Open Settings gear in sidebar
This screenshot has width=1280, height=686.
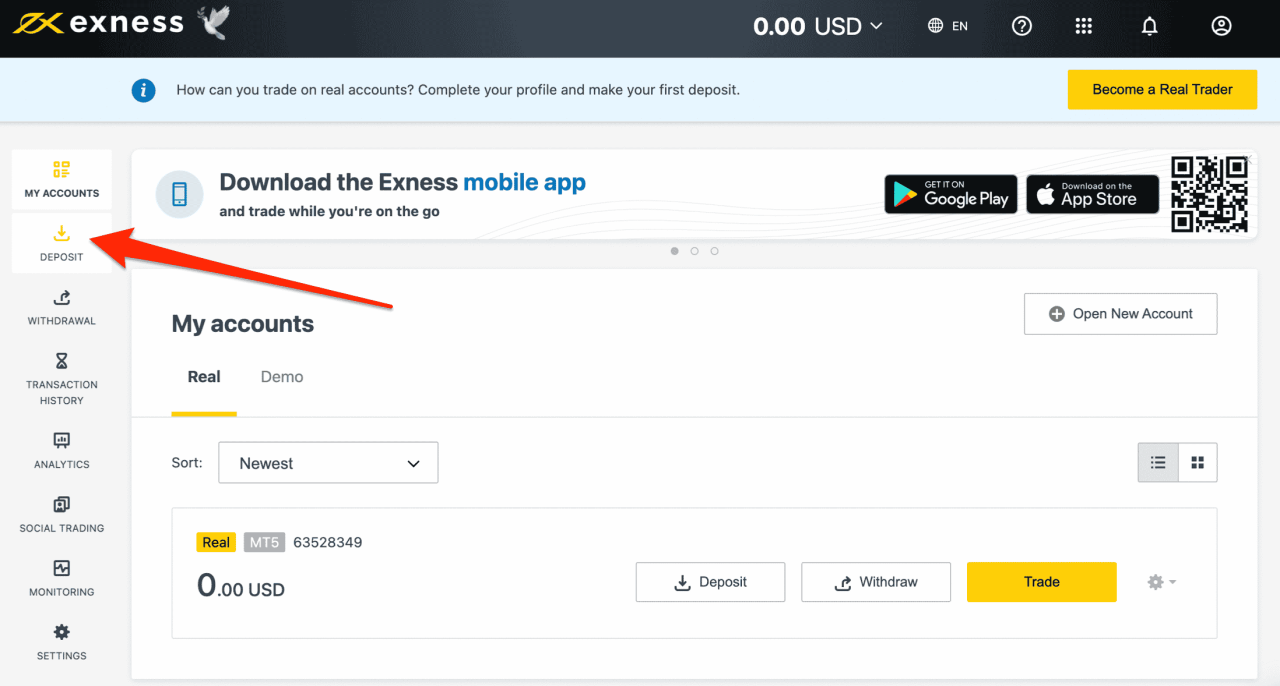tap(61, 641)
